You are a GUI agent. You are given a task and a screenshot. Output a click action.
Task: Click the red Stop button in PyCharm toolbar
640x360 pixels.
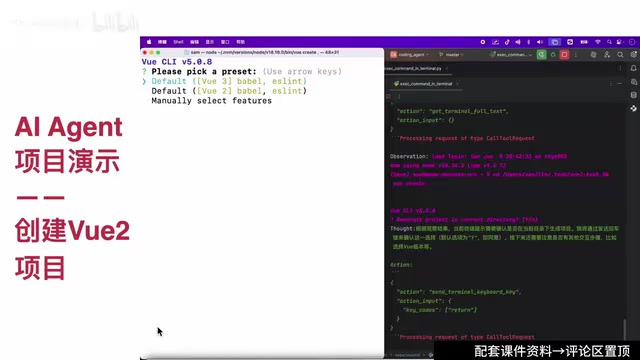564,55
